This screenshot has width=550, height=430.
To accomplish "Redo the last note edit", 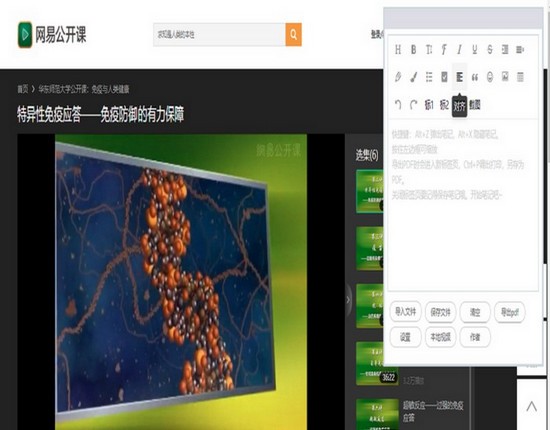I will click(x=414, y=105).
